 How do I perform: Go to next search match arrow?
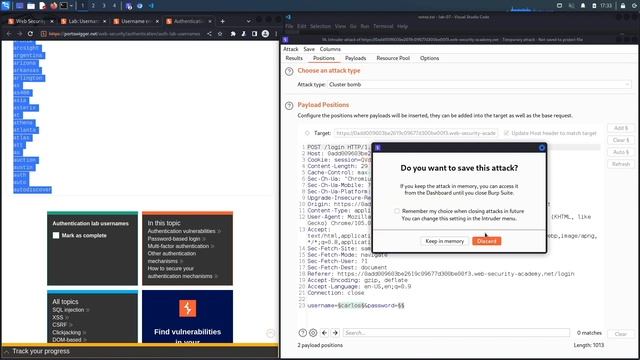click(x=335, y=333)
